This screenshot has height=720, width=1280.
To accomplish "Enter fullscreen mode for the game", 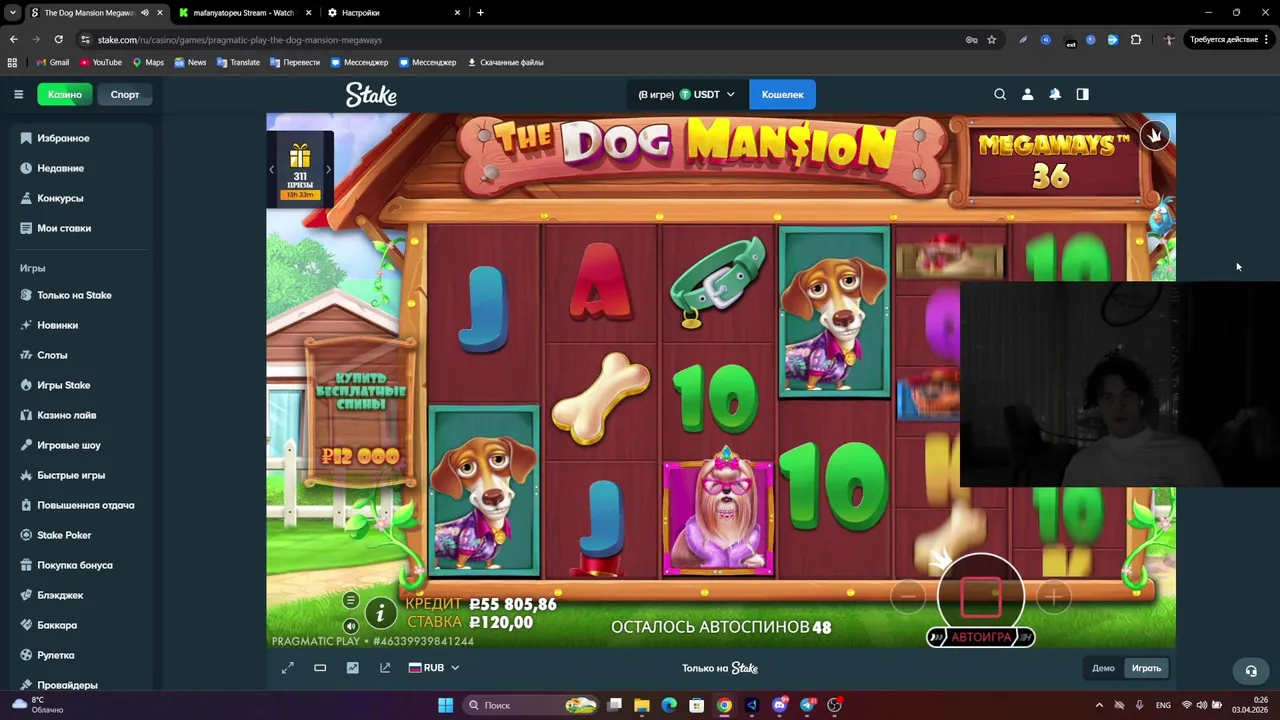I will click(x=288, y=668).
